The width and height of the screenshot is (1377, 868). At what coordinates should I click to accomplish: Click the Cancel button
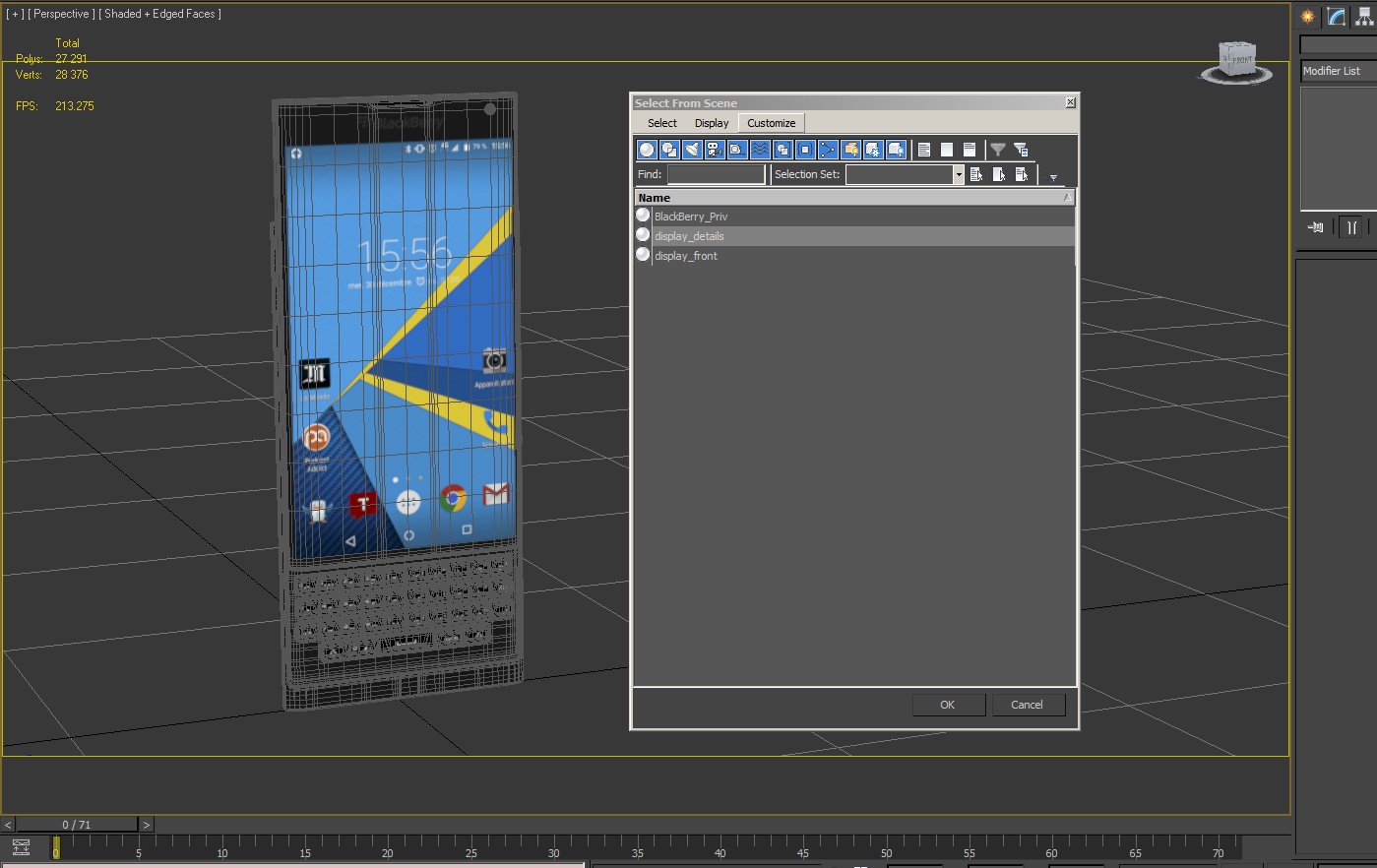pyautogui.click(x=1027, y=705)
